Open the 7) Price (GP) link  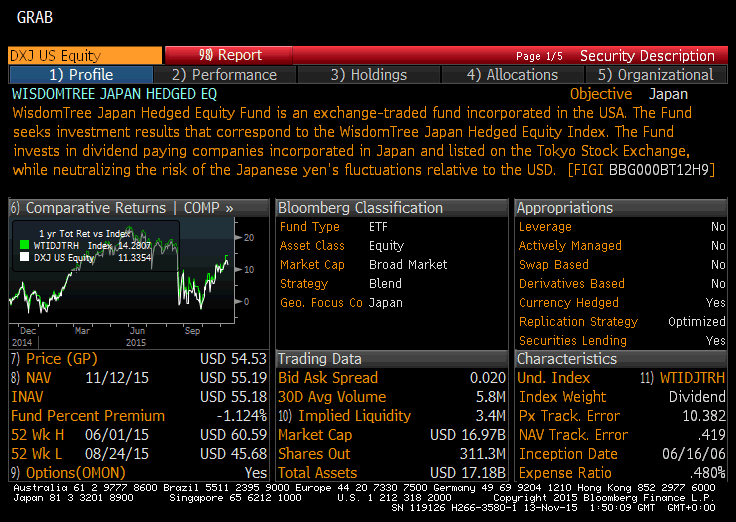[54, 359]
